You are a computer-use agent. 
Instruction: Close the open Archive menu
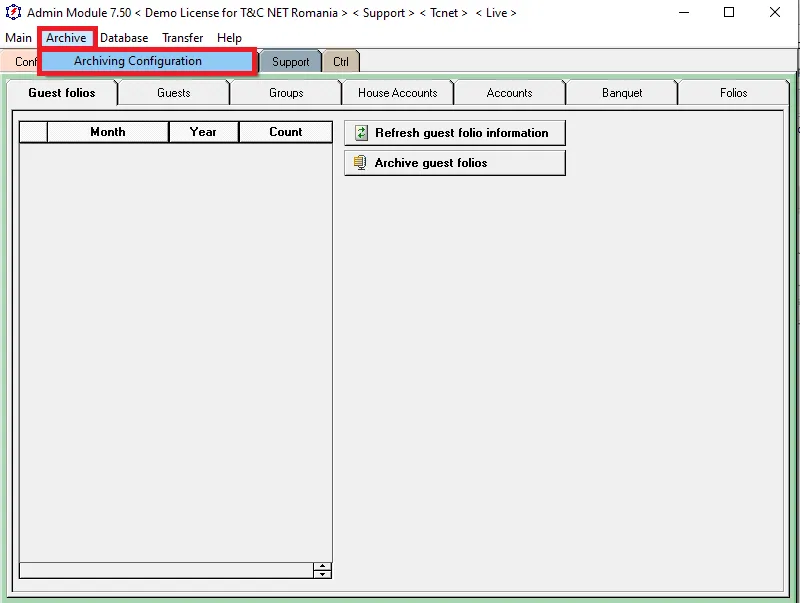(66, 38)
